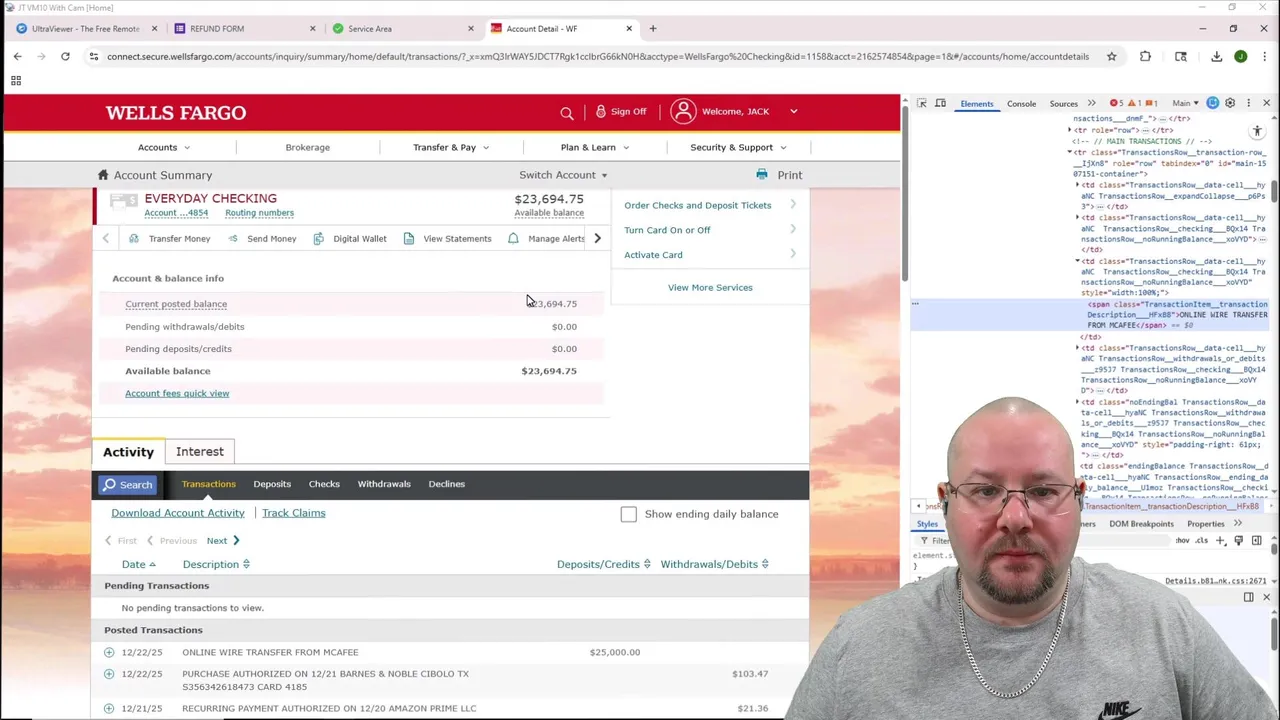Image resolution: width=1280 pixels, height=720 pixels.
Task: Expand the Transfer & Pay menu
Action: coord(451,147)
